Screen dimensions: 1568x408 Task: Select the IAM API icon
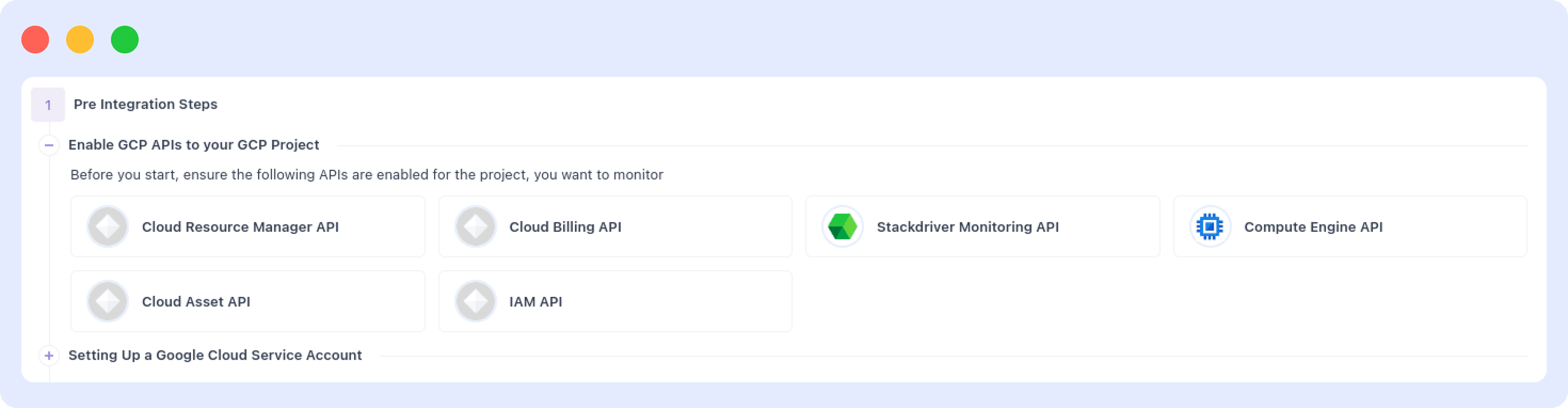(475, 300)
